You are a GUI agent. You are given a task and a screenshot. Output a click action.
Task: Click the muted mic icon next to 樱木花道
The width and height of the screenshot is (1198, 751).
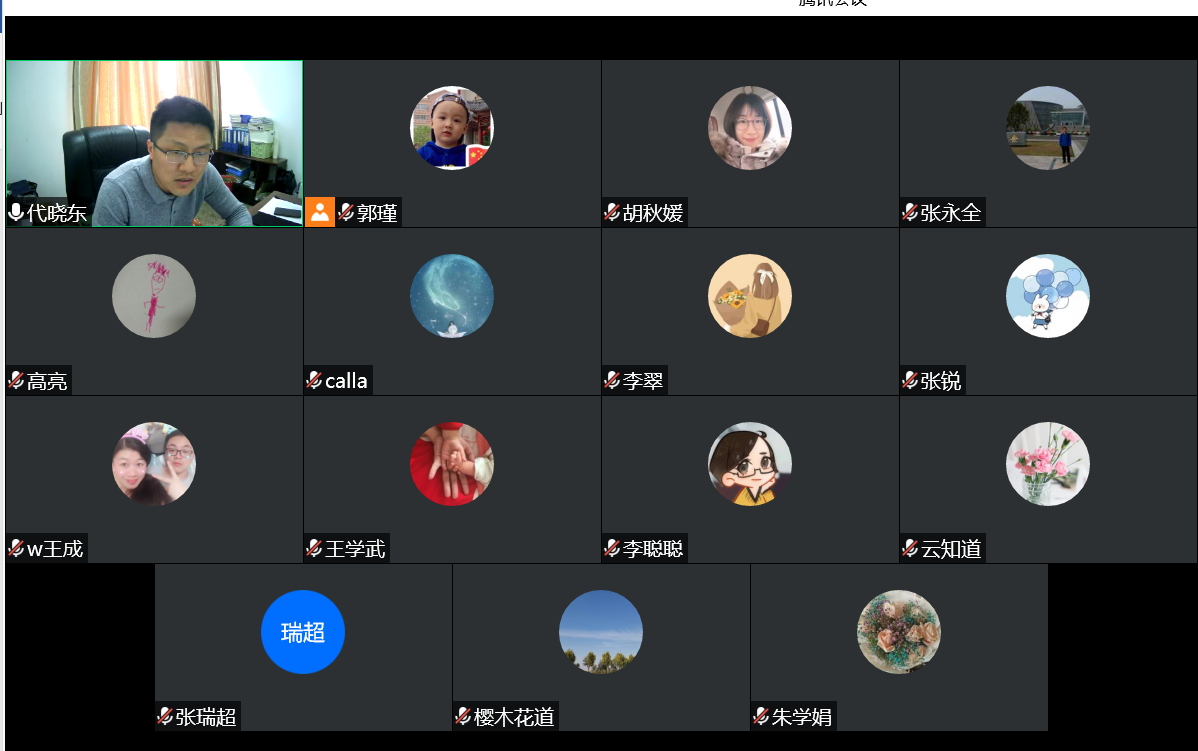[x=463, y=716]
